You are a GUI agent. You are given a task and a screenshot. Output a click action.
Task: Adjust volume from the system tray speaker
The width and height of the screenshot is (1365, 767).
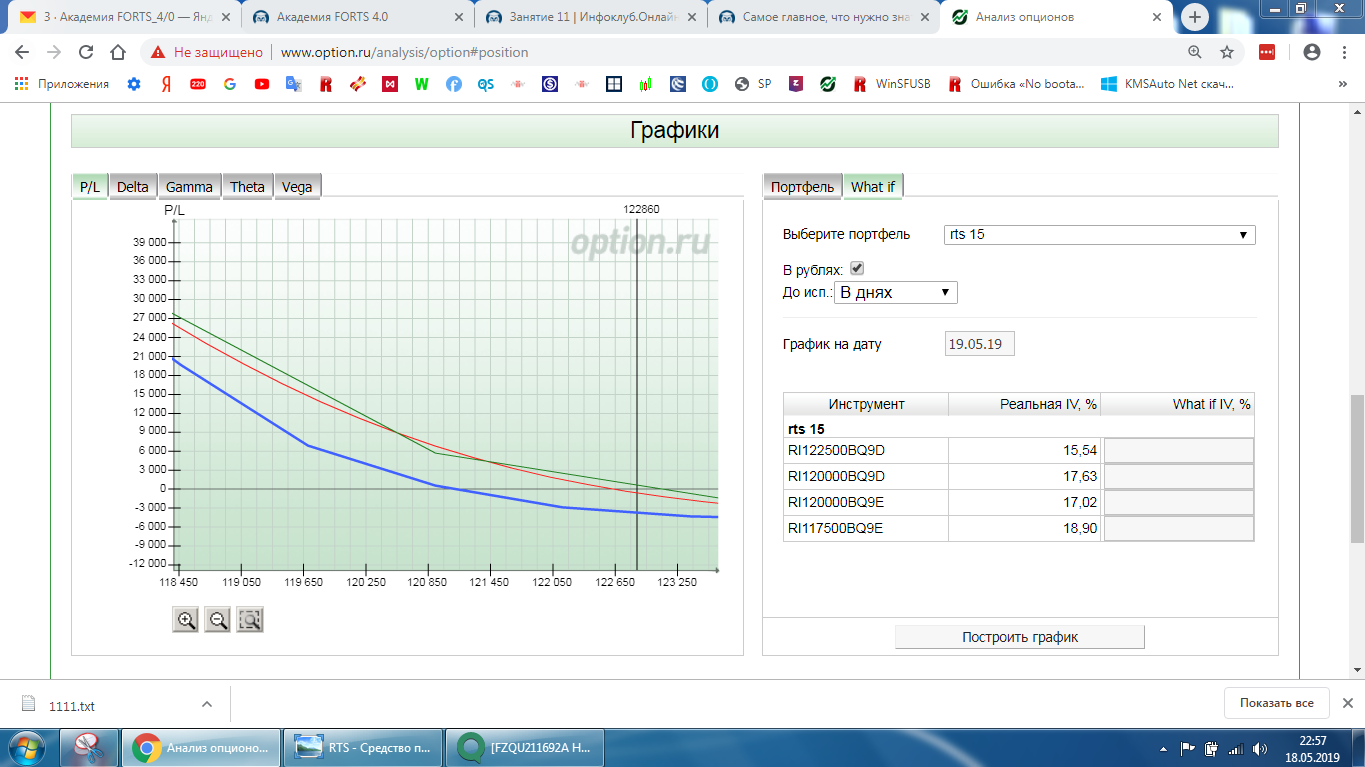[1258, 748]
